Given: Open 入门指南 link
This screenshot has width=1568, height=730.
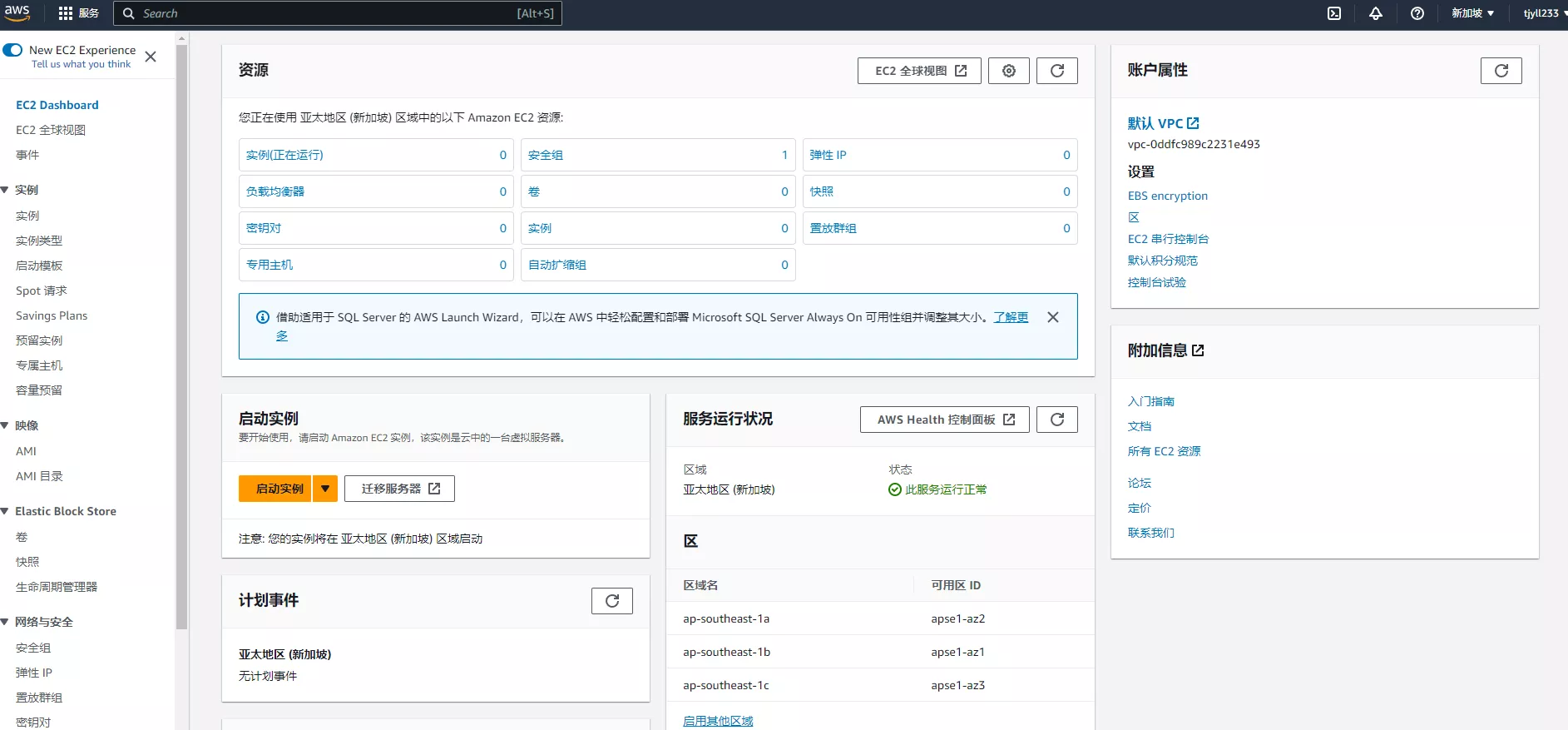Looking at the screenshot, I should pyautogui.click(x=1150, y=401).
